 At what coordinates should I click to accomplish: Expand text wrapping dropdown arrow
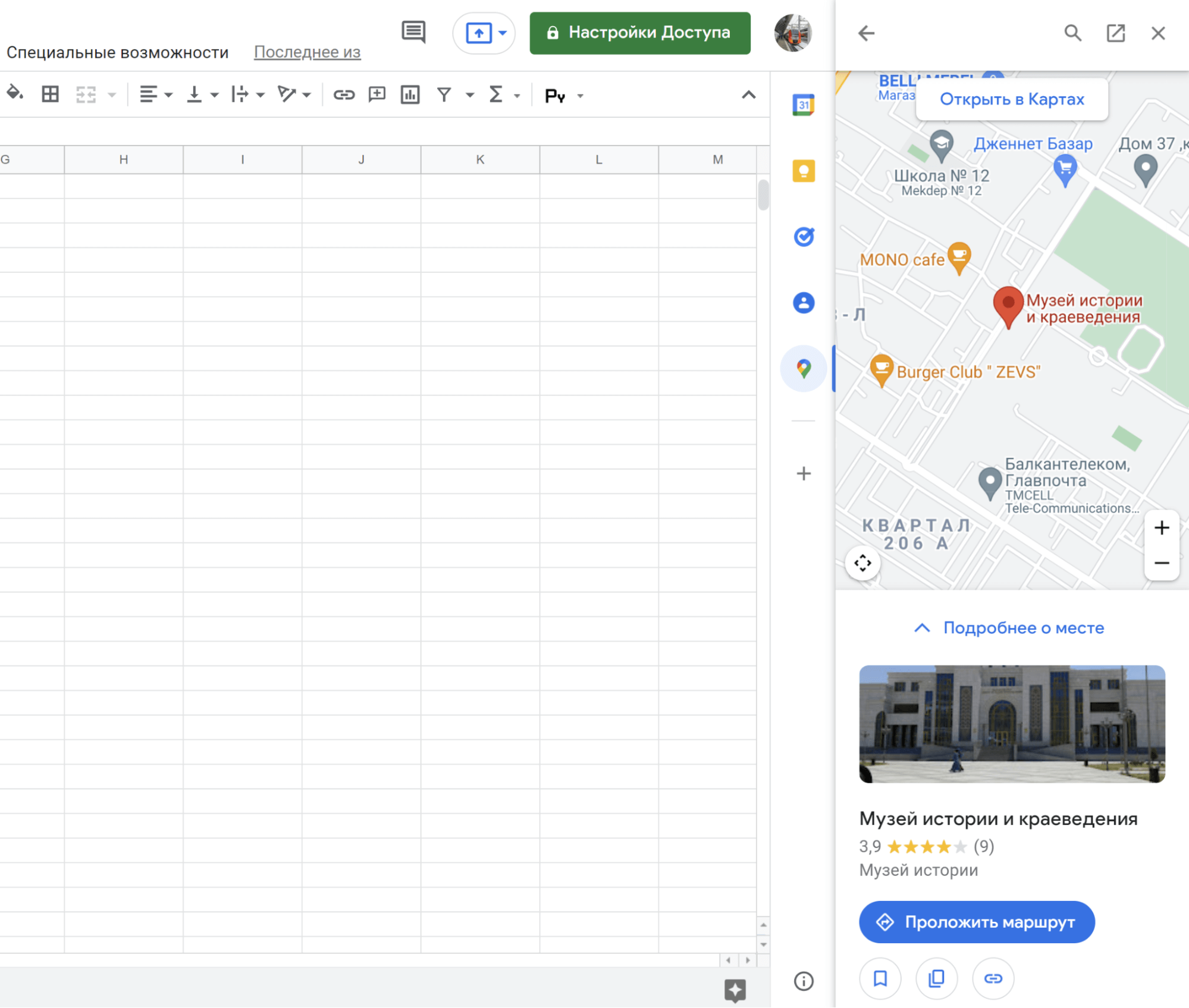point(261,95)
